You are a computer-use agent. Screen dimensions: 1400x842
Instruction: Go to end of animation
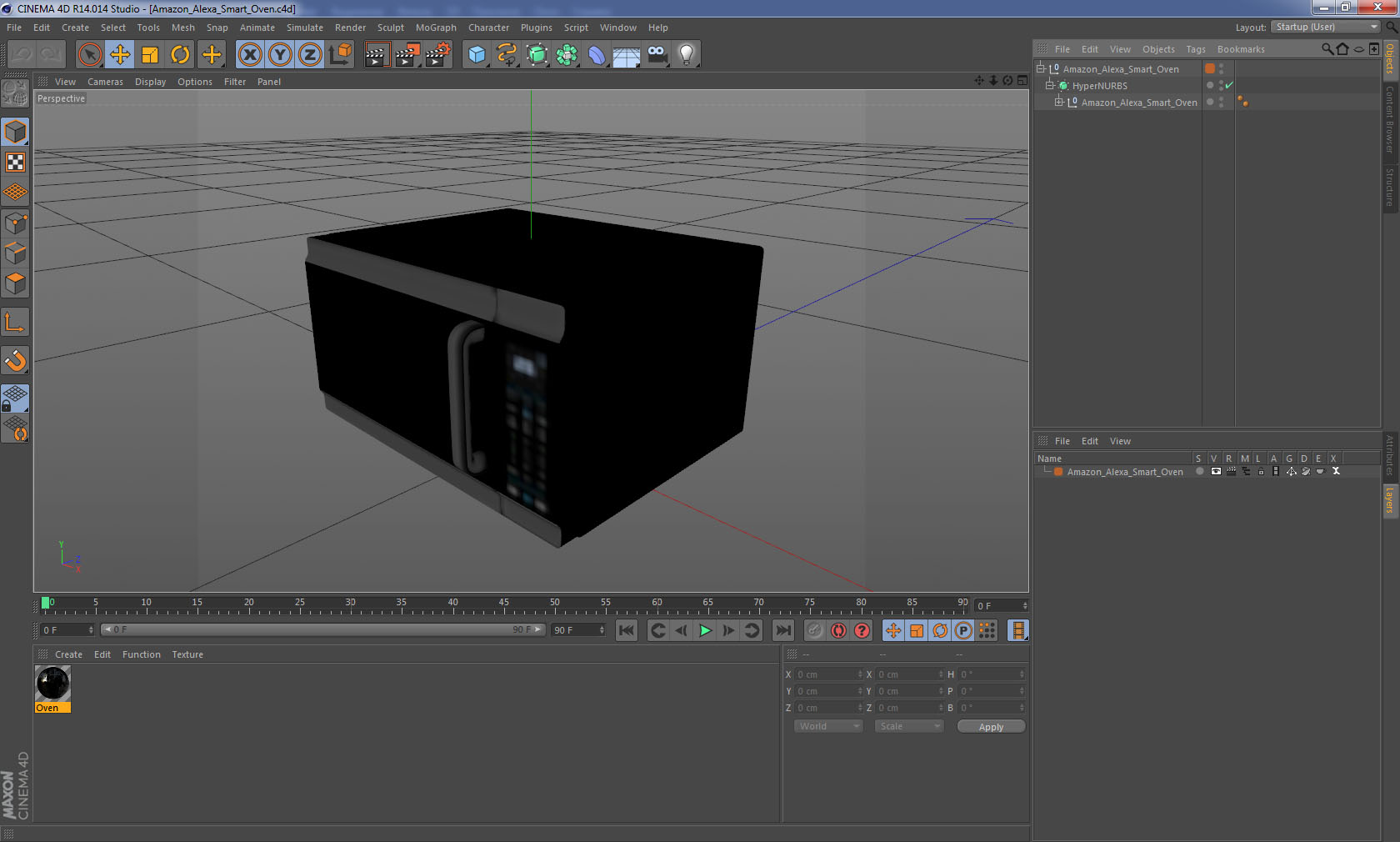coord(783,631)
